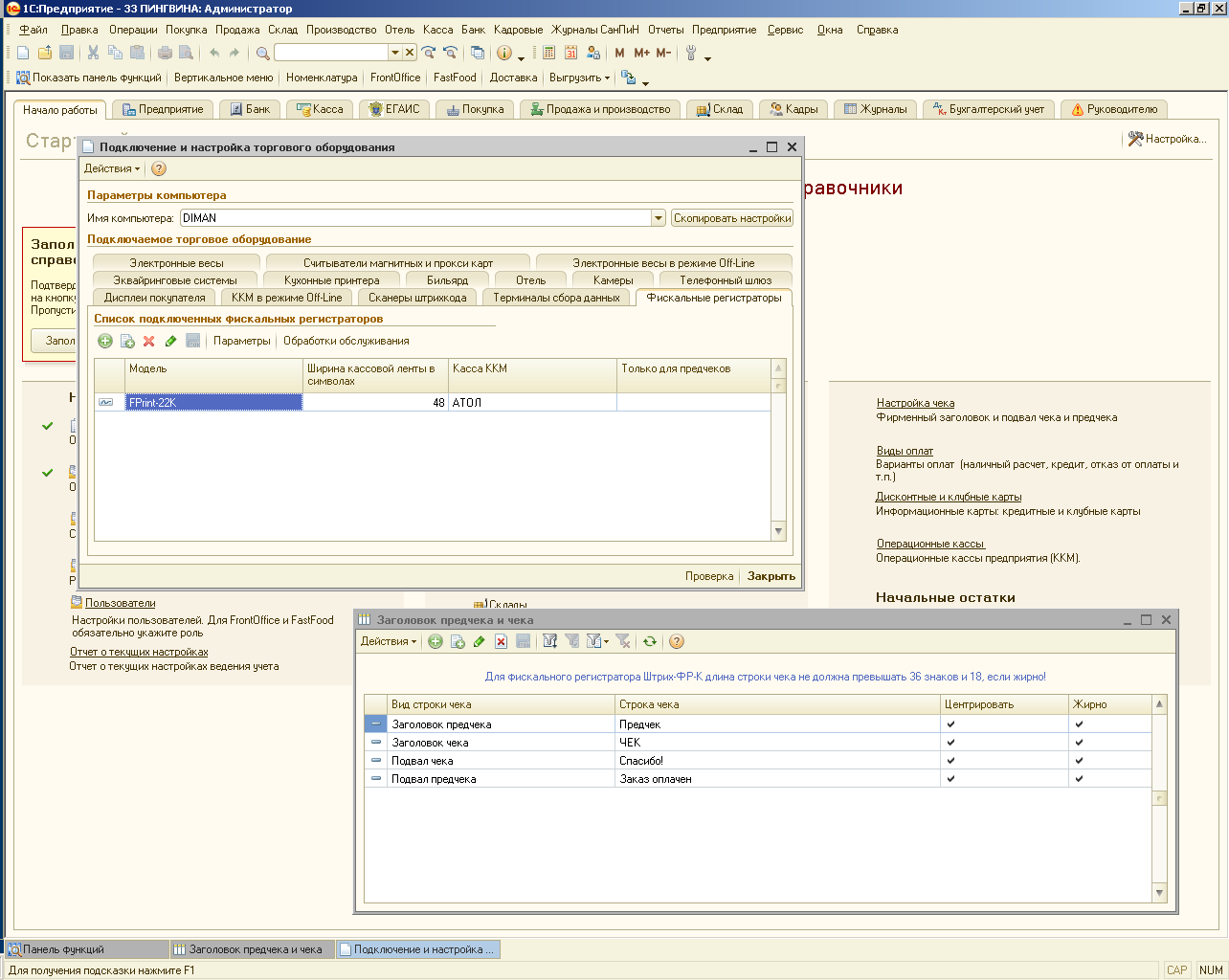Click the Print icon in main toolbar
Viewport: 1229px width, 980px height.
[165, 53]
